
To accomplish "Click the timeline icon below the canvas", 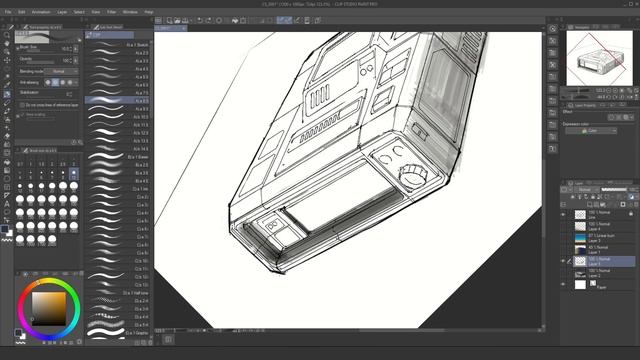I will (168, 339).
